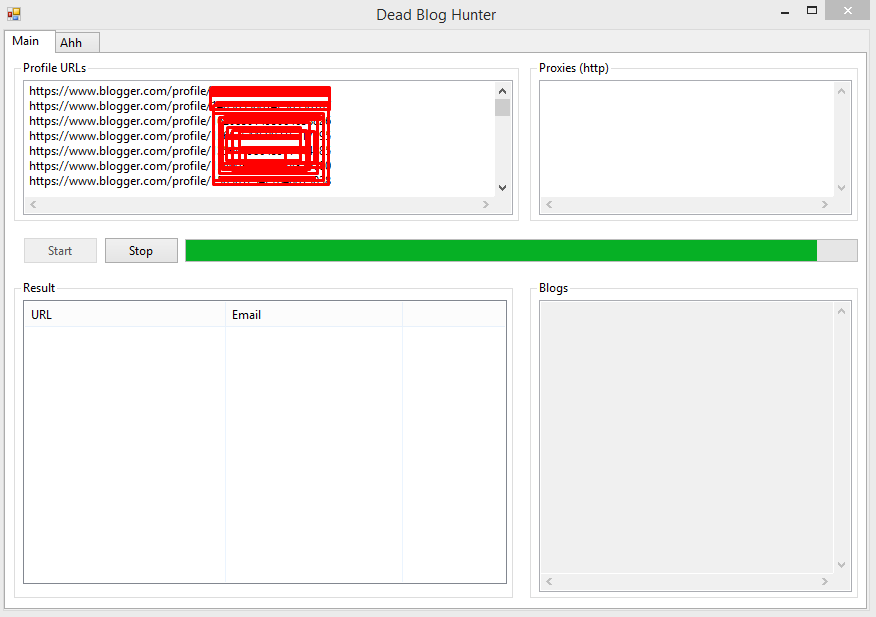Click Proxies box scroll down arrow
This screenshot has height=617, width=876.
(841, 188)
